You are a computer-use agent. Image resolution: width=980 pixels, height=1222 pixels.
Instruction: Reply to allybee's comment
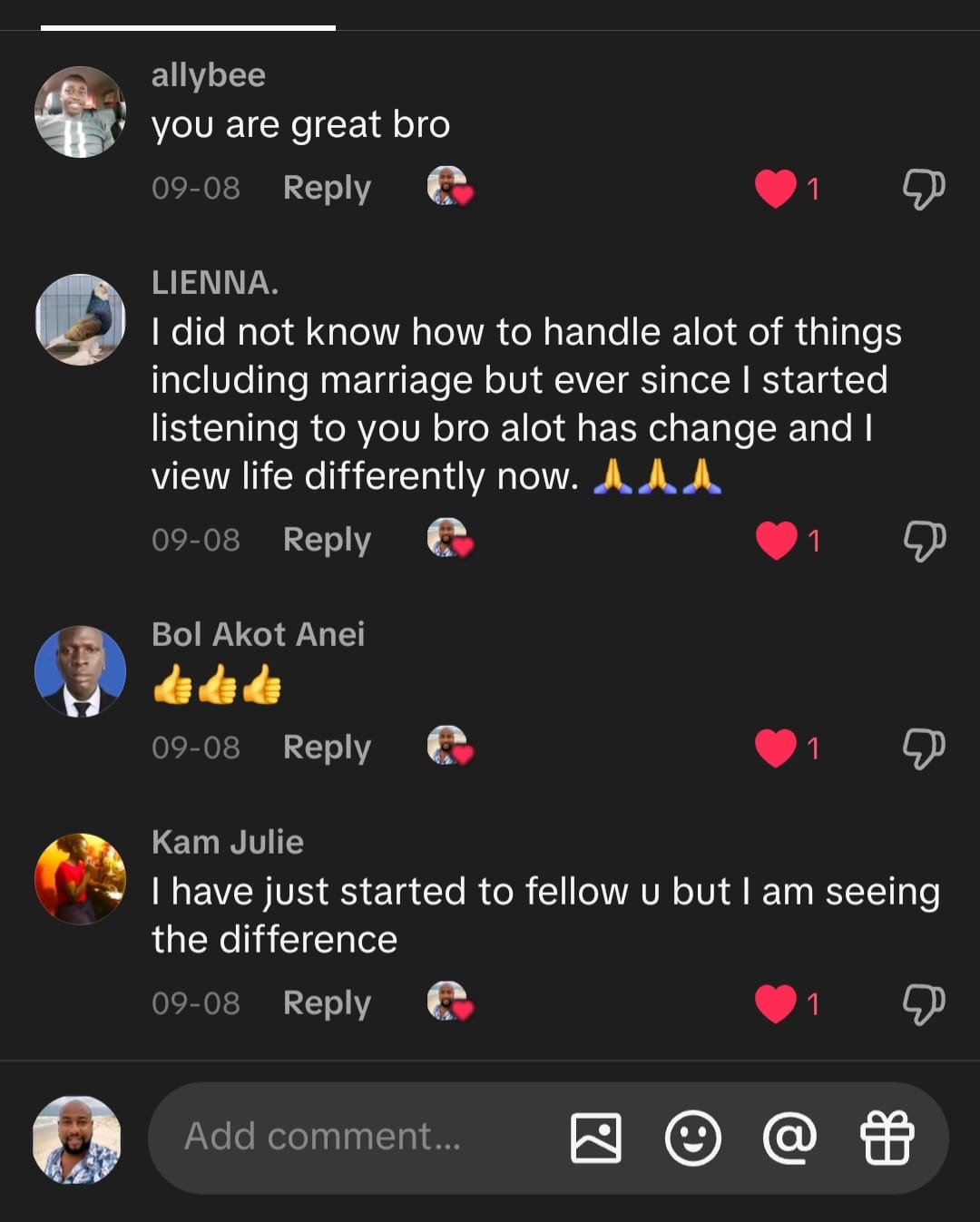(327, 188)
